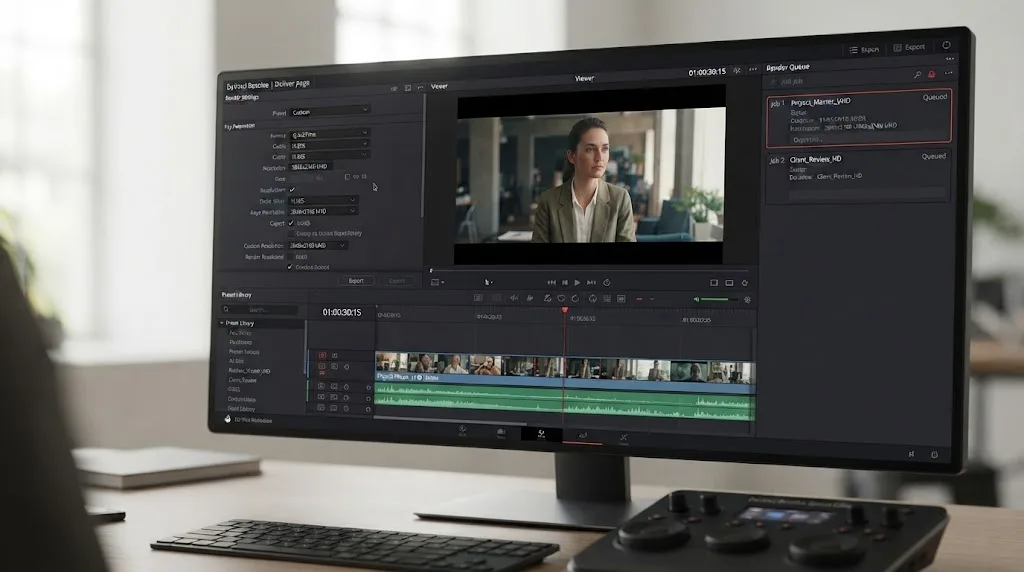Open timeline settings gear beside volume slider
Image resolution: width=1024 pixels, height=572 pixels.
click(x=748, y=300)
